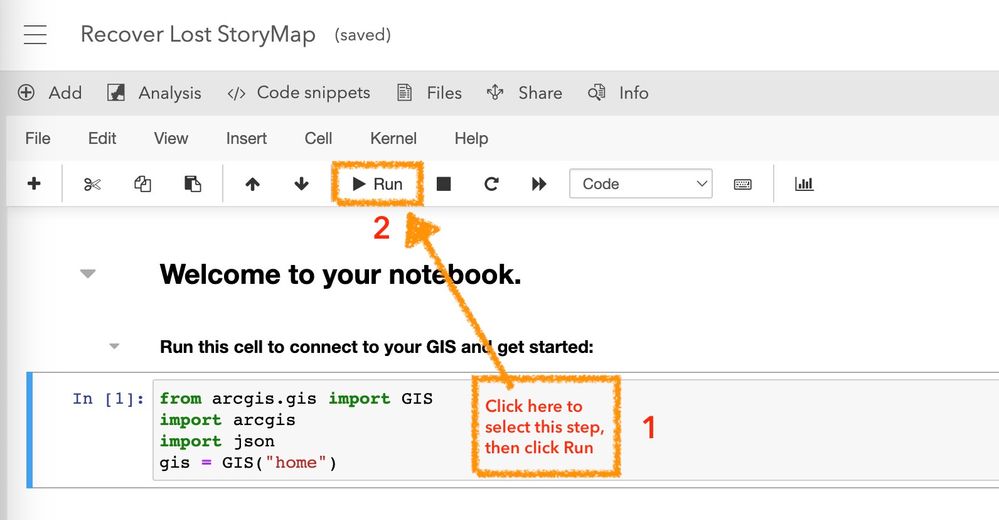
Task: Cut selected cells with scissors icon
Action: (92, 184)
